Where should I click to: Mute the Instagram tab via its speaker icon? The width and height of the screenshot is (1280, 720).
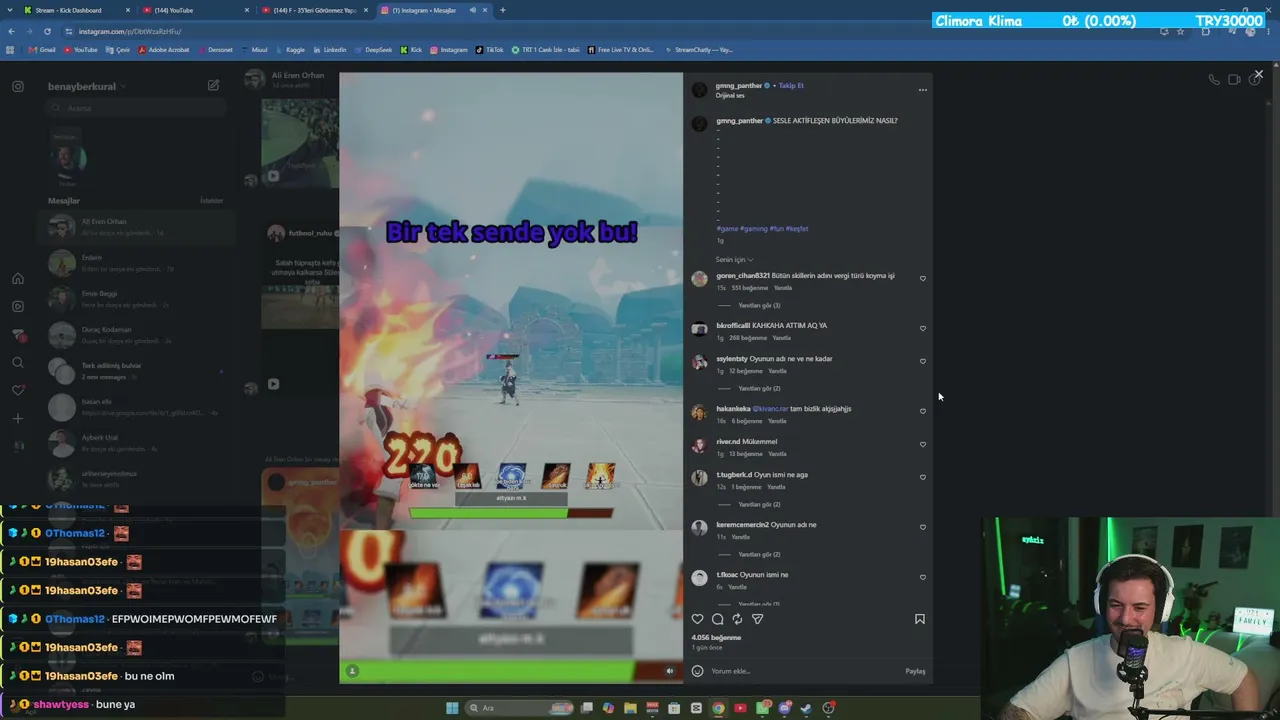(x=473, y=10)
